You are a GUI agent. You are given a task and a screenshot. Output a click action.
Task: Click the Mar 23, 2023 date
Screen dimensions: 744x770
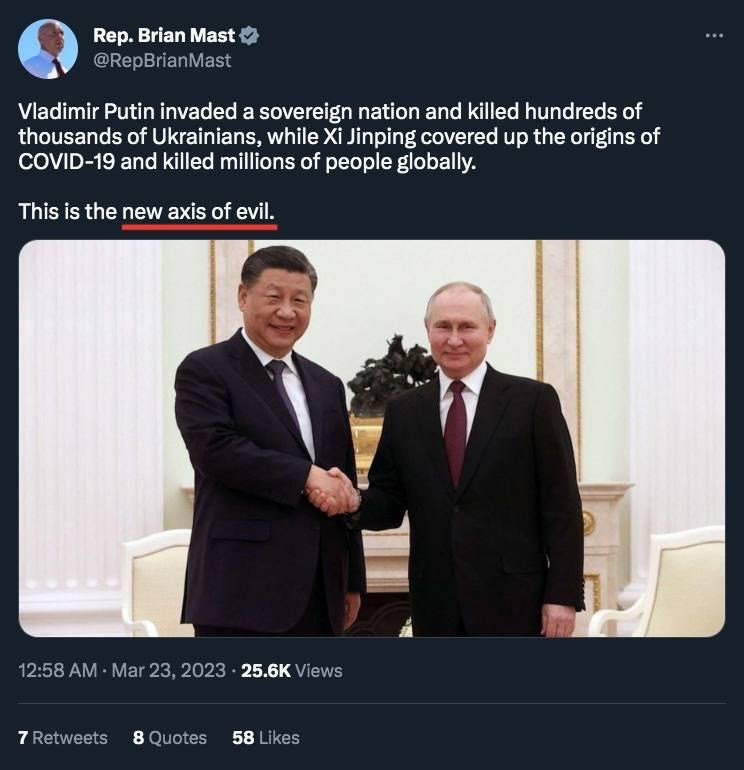[168, 670]
